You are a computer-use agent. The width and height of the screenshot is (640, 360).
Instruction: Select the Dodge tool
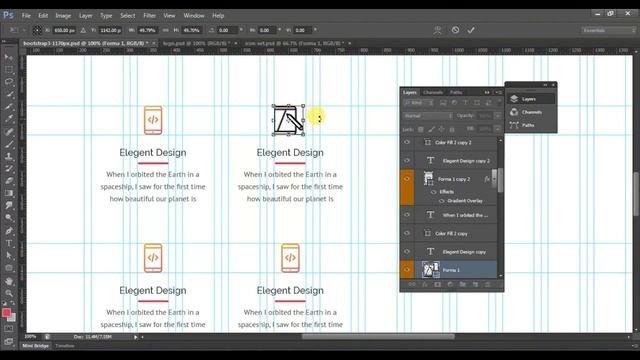[x=9, y=218]
